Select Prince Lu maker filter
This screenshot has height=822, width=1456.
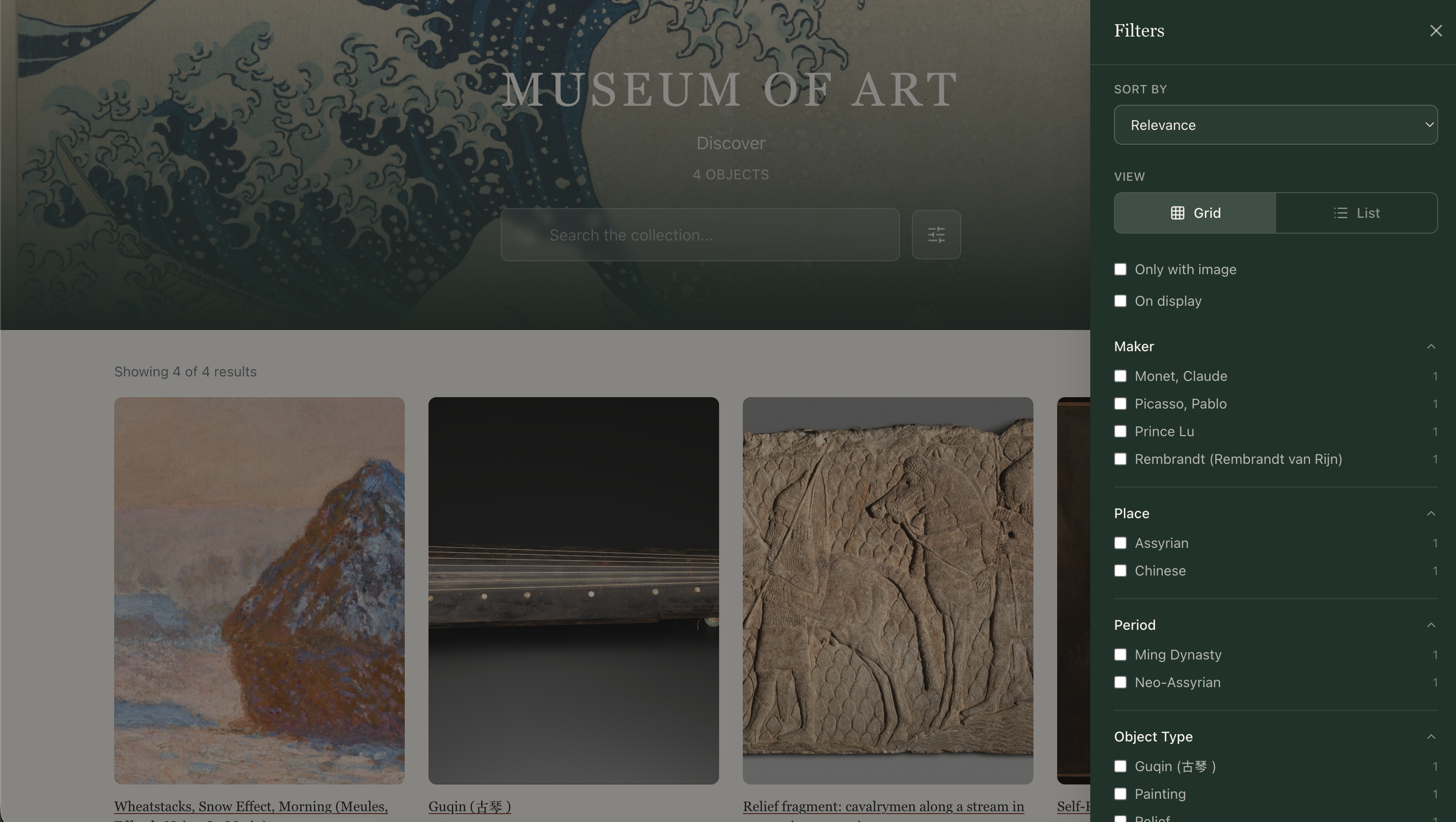(1120, 432)
